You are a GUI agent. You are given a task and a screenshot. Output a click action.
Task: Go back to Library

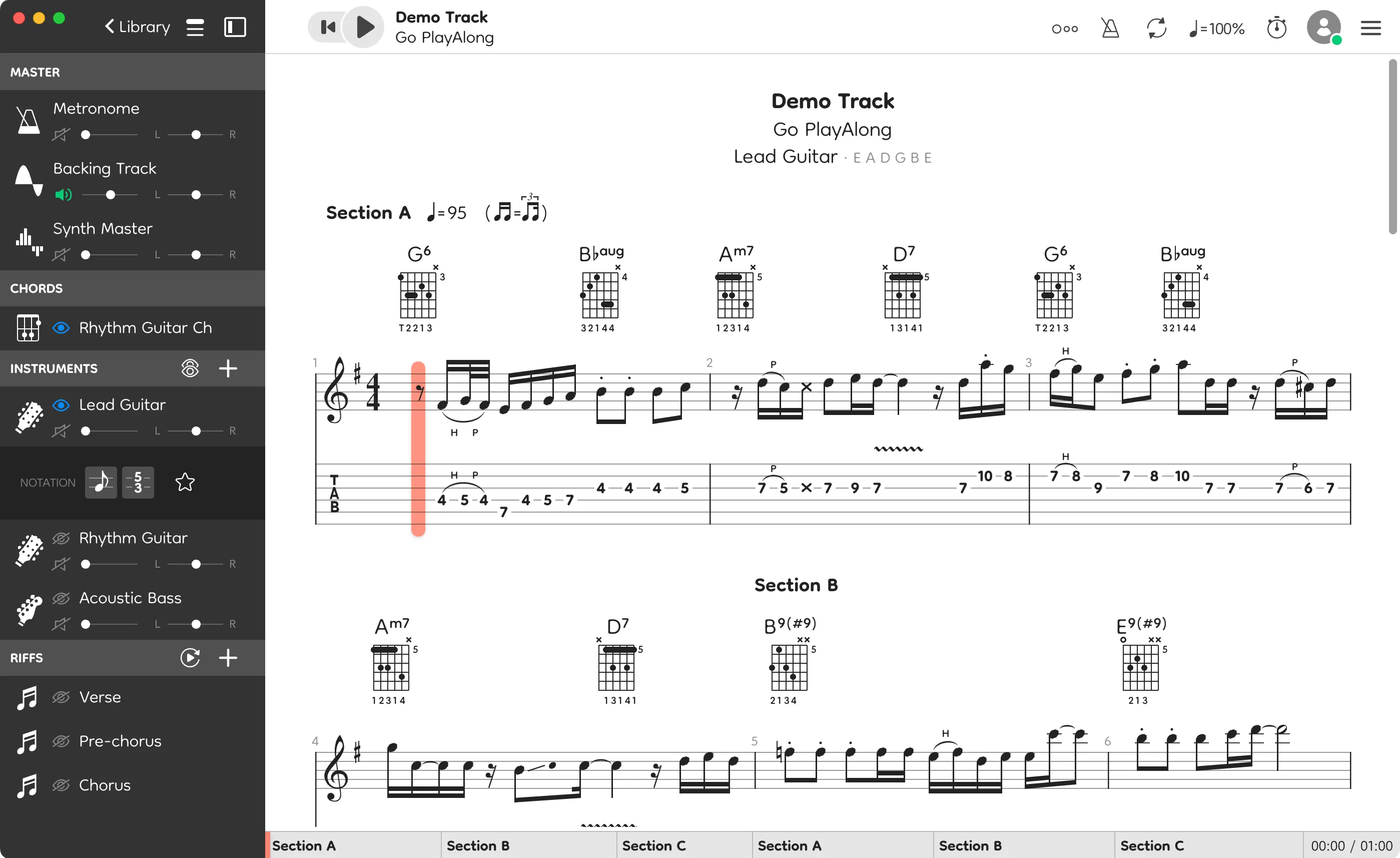138,27
